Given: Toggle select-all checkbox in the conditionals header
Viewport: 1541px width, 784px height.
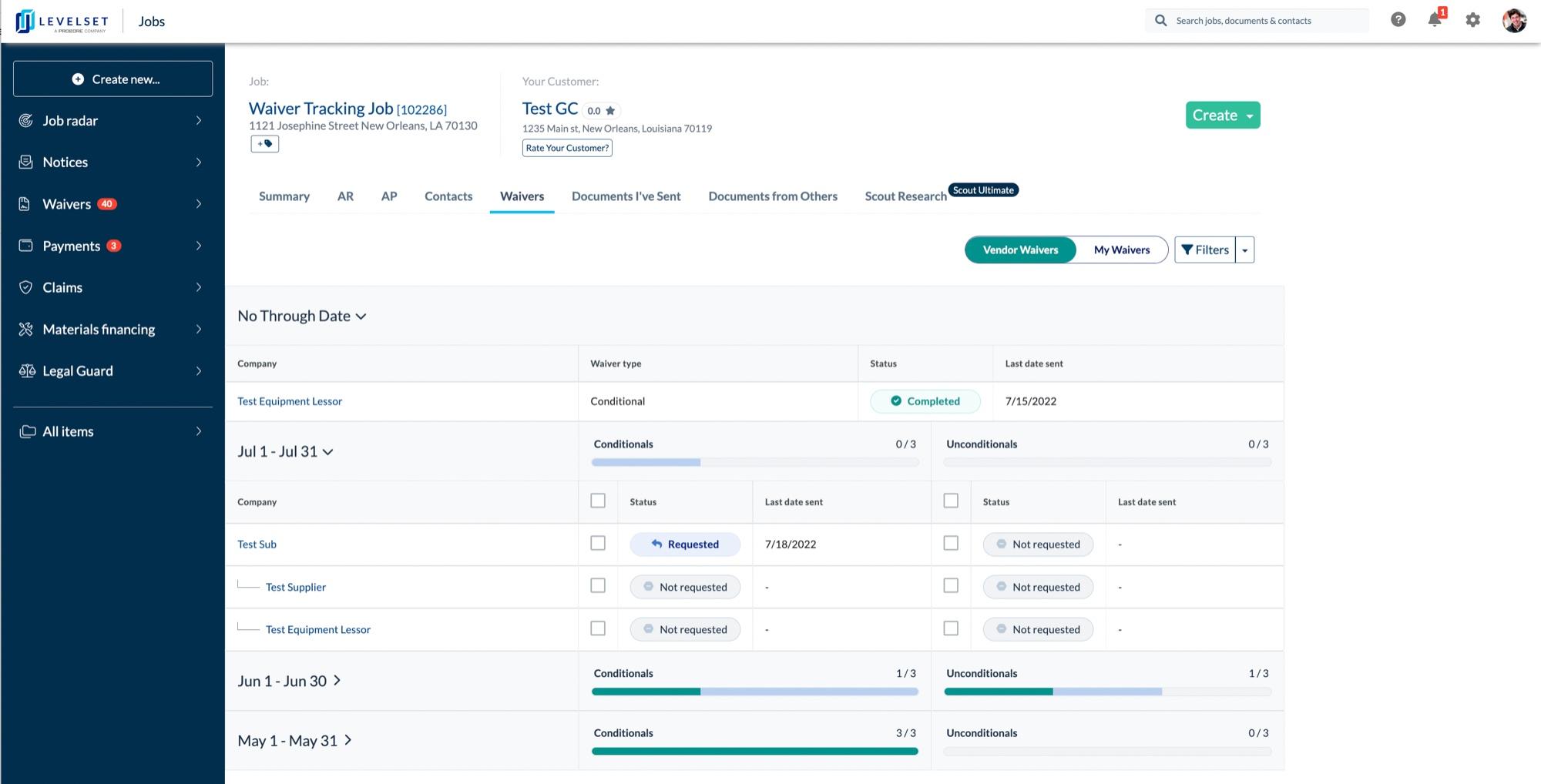Looking at the screenshot, I should (598, 501).
